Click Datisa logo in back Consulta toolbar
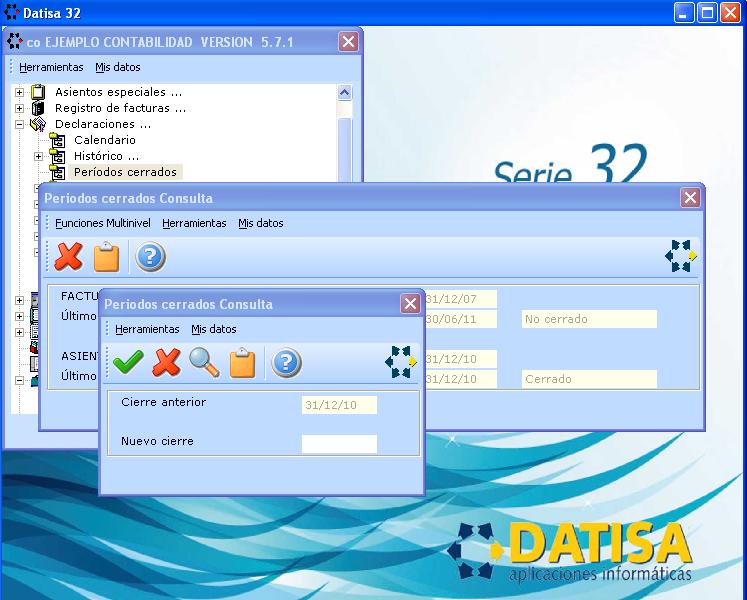The width and height of the screenshot is (747, 600). [681, 256]
